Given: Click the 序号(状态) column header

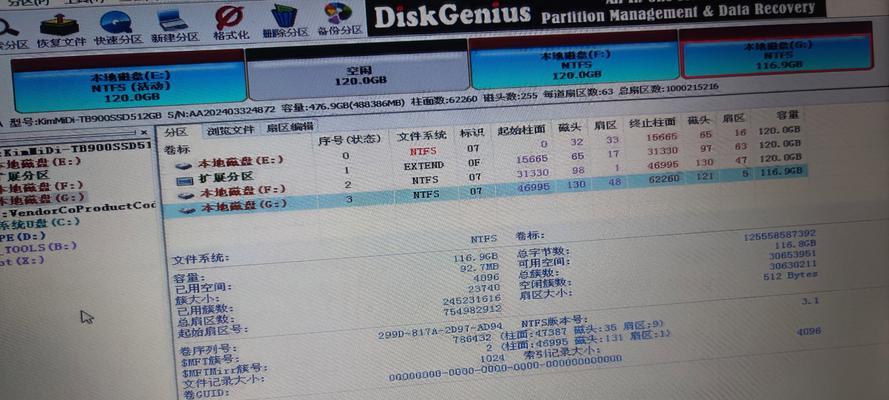Looking at the screenshot, I should pos(350,139).
